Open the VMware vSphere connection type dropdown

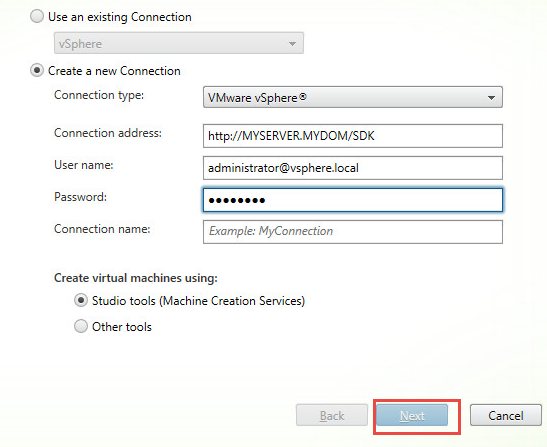coord(353,97)
